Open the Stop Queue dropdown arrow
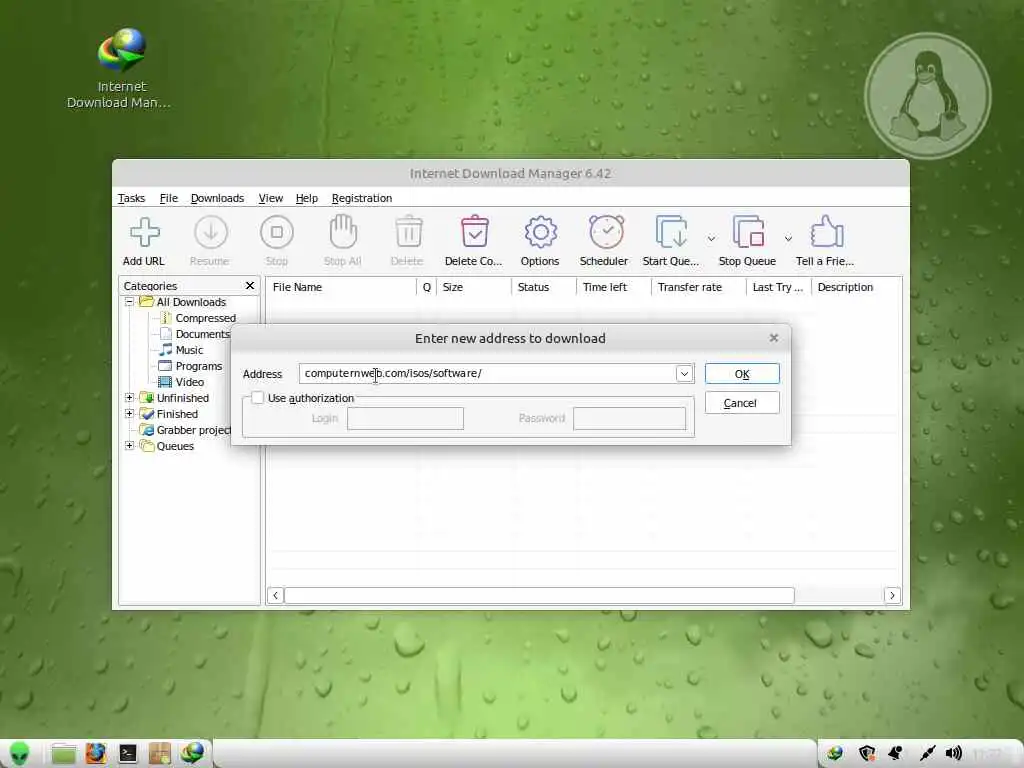Image resolution: width=1024 pixels, height=768 pixels. pos(788,238)
